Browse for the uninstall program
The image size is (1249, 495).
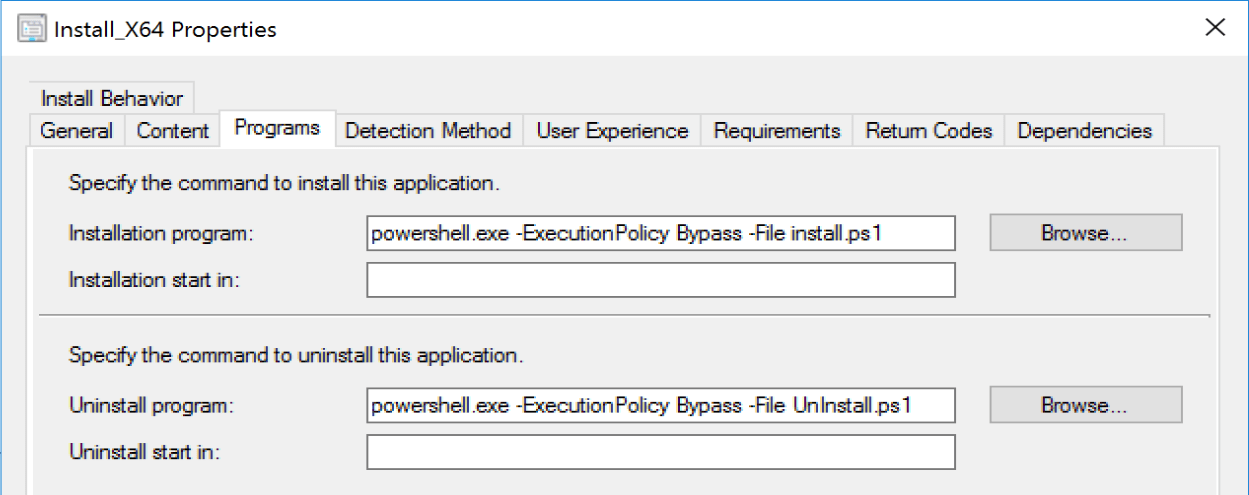(1085, 405)
